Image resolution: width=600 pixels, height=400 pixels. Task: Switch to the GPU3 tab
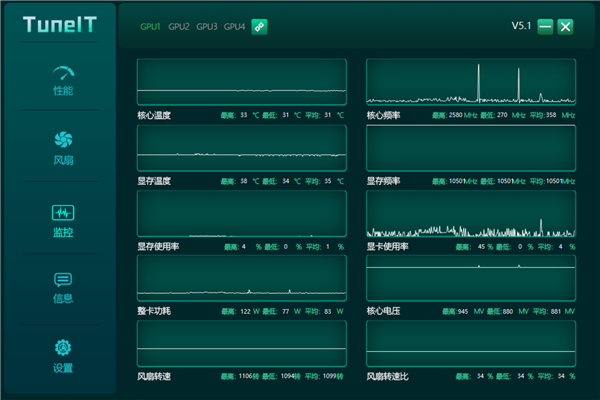tap(206, 26)
